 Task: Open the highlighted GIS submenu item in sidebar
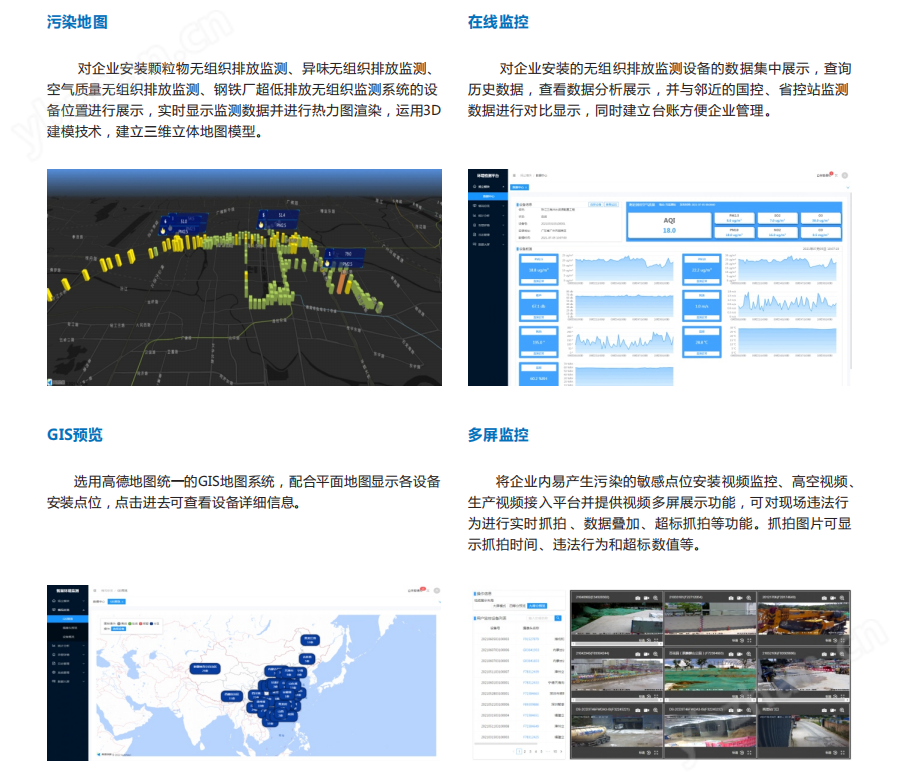[68, 618]
